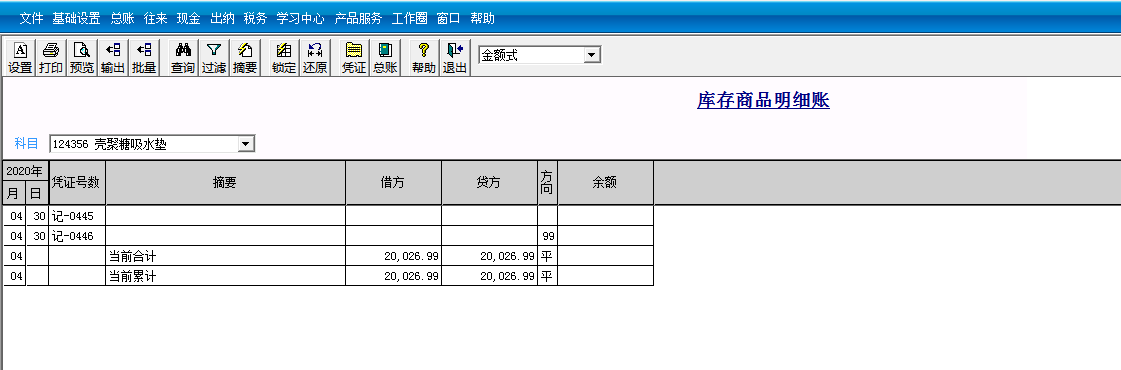Click the 还原 restore icon

click(x=315, y=58)
